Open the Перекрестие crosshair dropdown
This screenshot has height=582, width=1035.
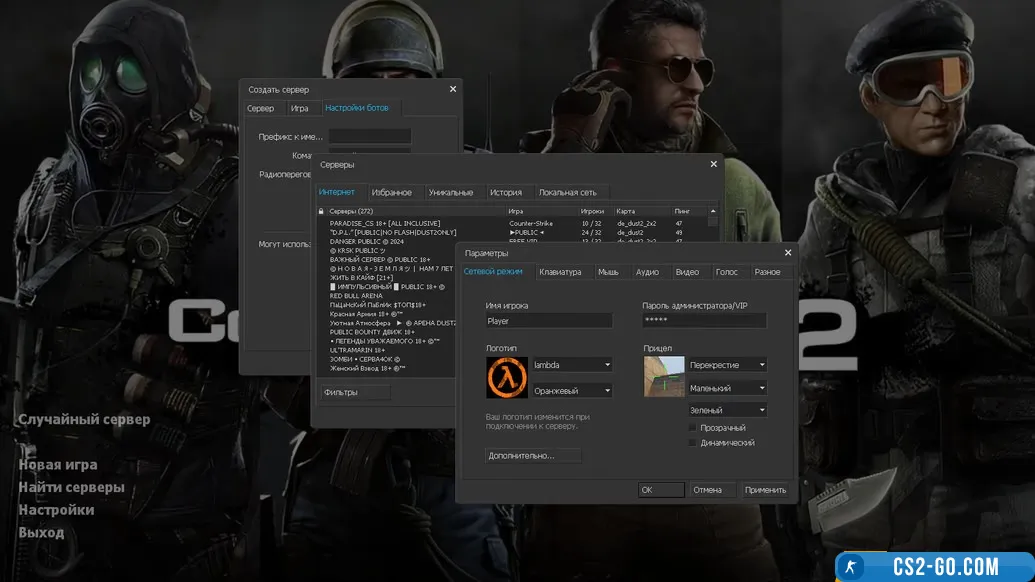pyautogui.click(x=727, y=365)
